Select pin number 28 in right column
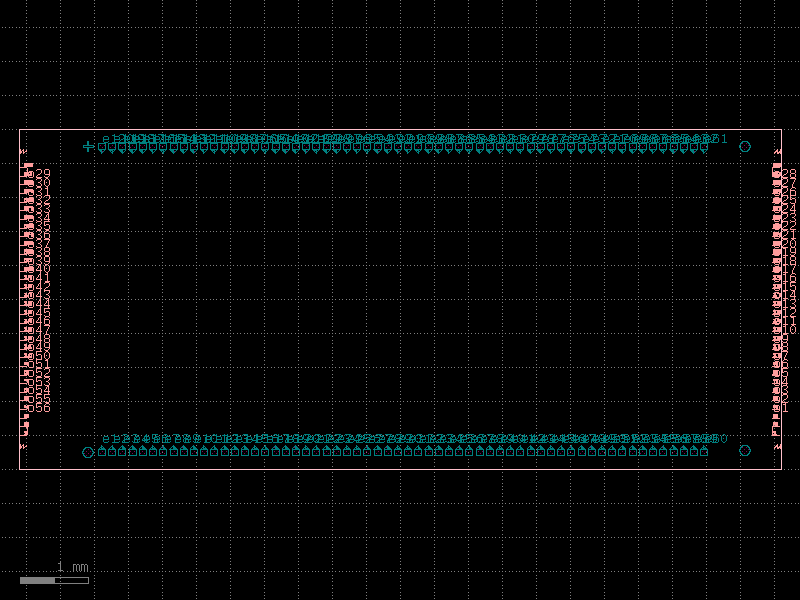800x600 pixels. point(789,173)
